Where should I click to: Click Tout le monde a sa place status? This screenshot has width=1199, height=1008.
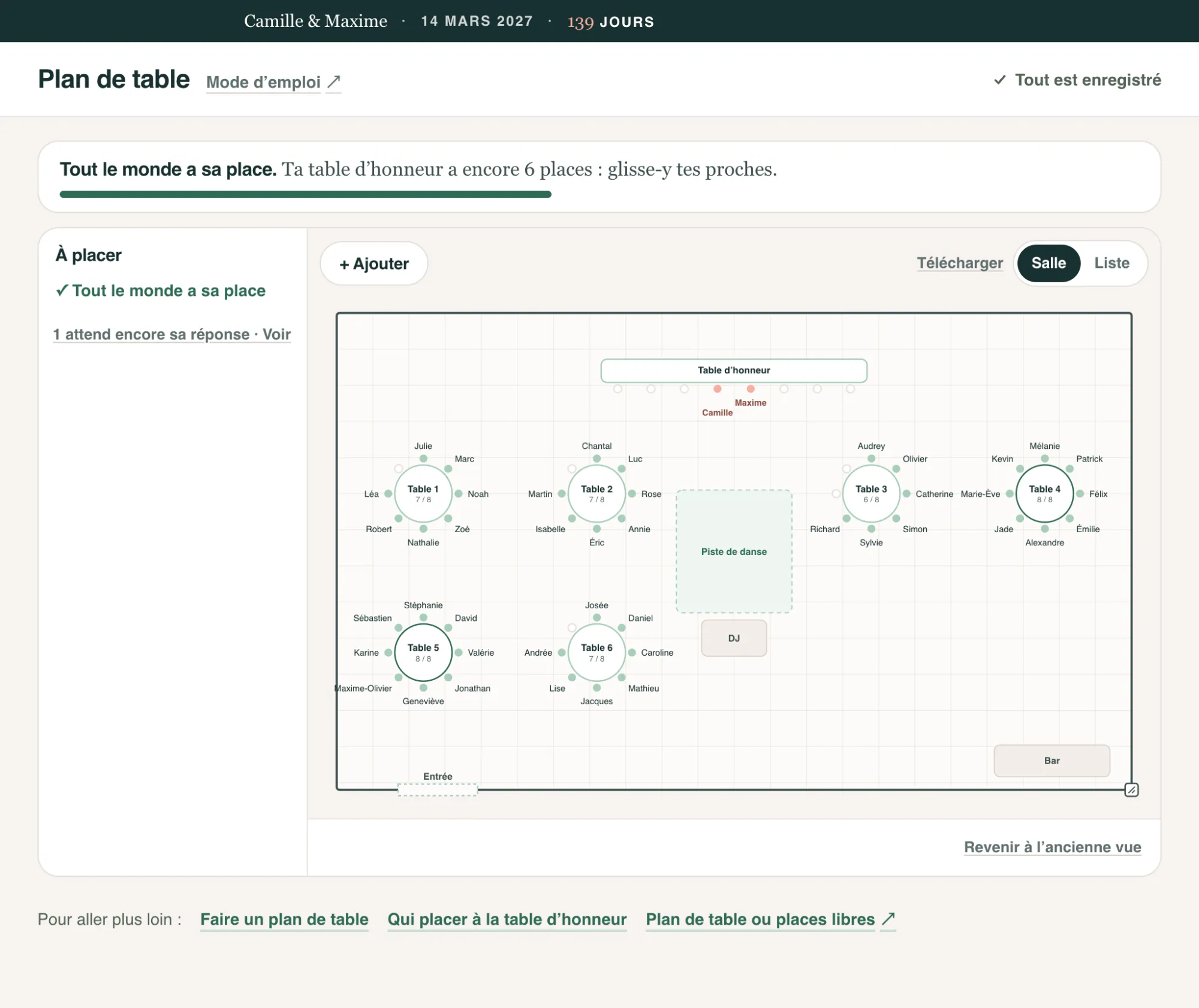161,291
